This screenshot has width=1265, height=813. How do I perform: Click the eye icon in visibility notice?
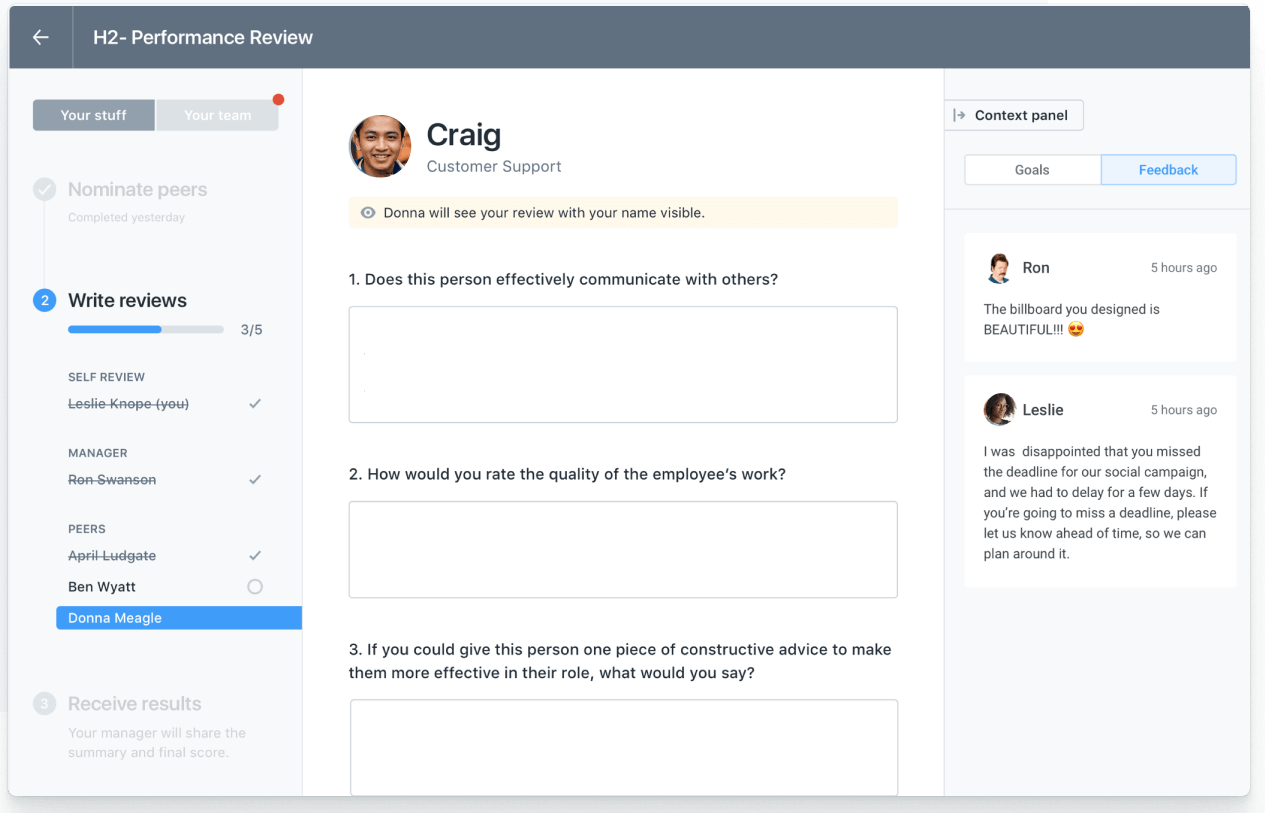coord(368,213)
